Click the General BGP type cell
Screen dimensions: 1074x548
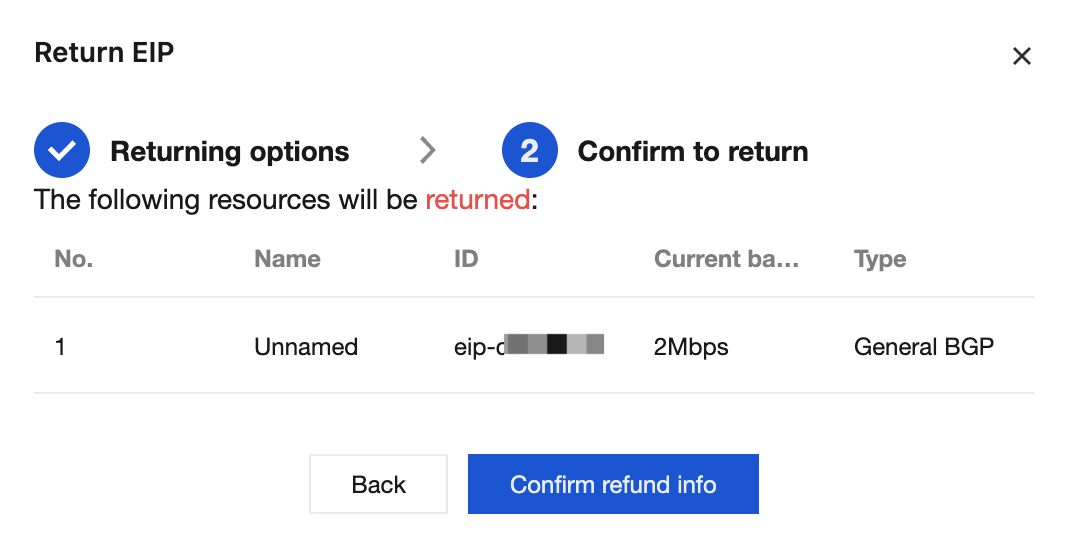point(923,347)
